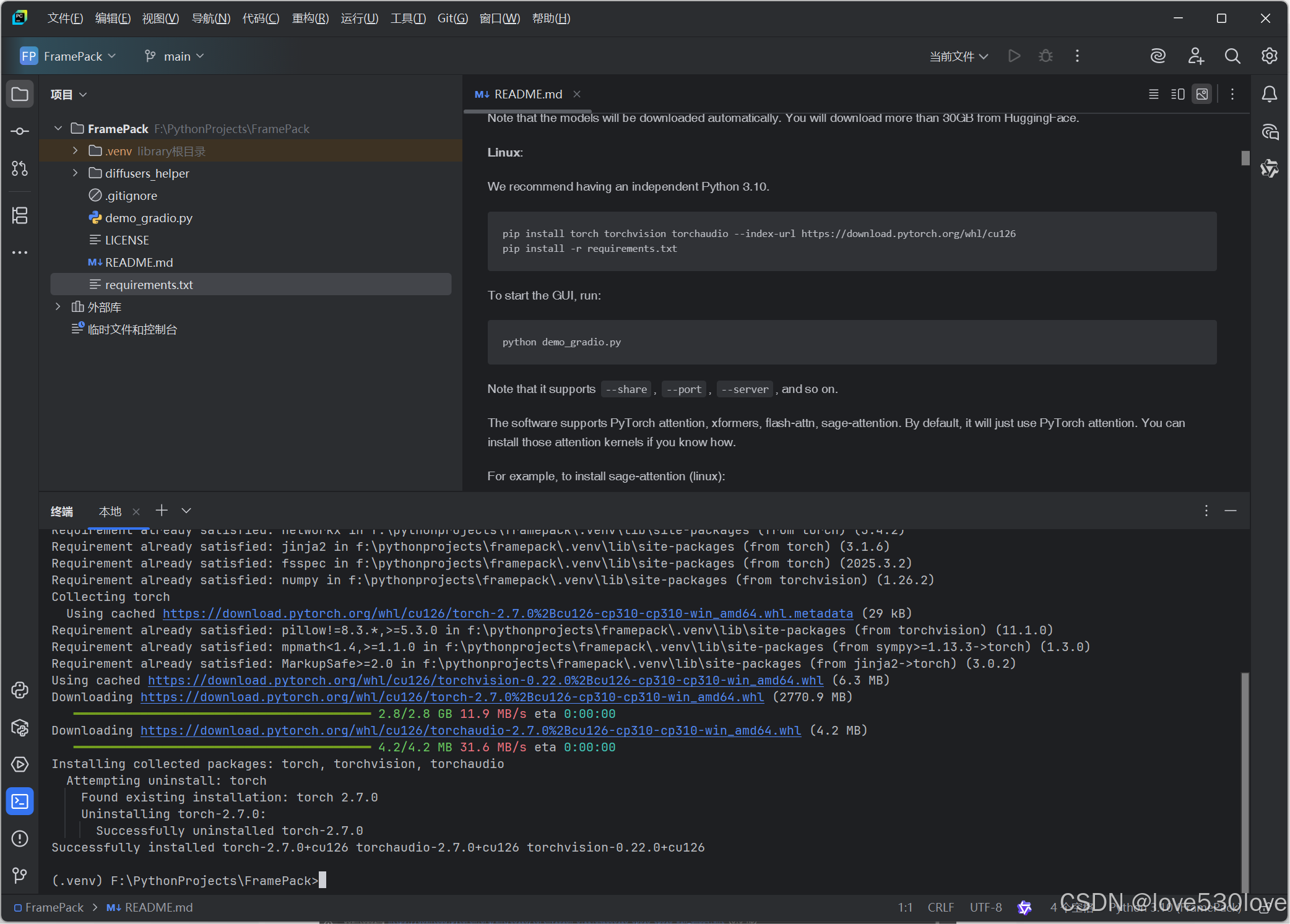Open the Problems tool window icon
The width and height of the screenshot is (1290, 924).
[x=20, y=839]
